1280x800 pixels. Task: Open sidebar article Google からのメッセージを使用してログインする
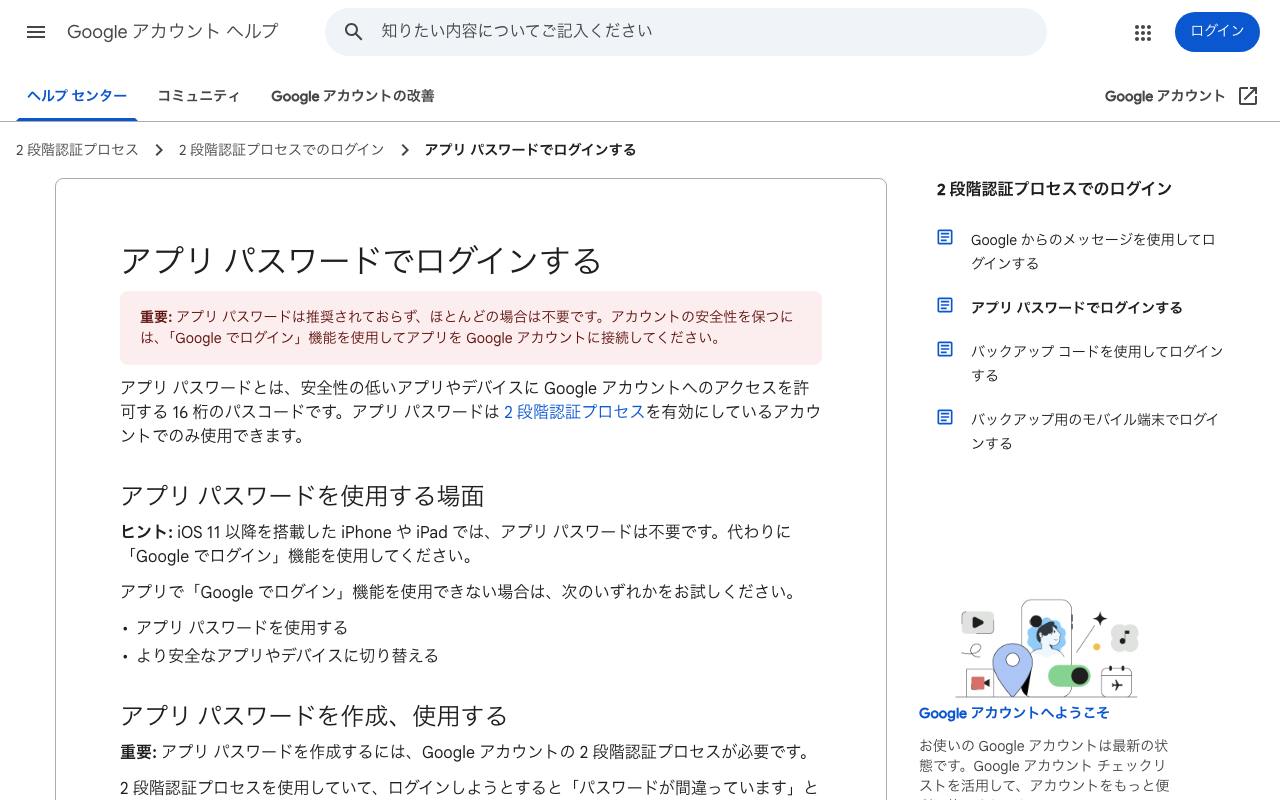[x=1093, y=252]
